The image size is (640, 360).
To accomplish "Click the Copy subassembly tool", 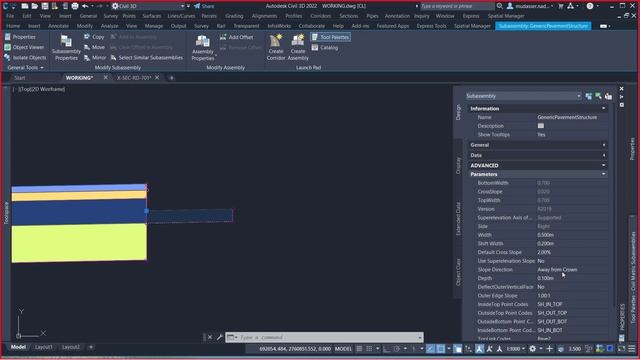I will click(94, 37).
